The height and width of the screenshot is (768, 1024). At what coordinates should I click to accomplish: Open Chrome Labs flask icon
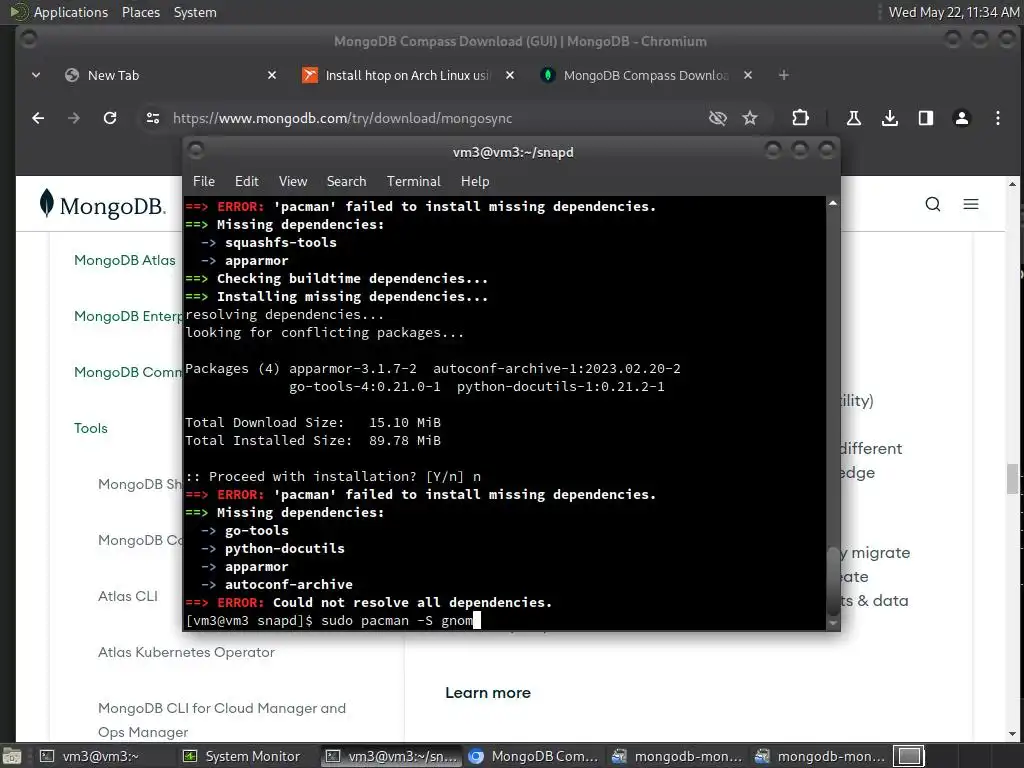tap(854, 118)
